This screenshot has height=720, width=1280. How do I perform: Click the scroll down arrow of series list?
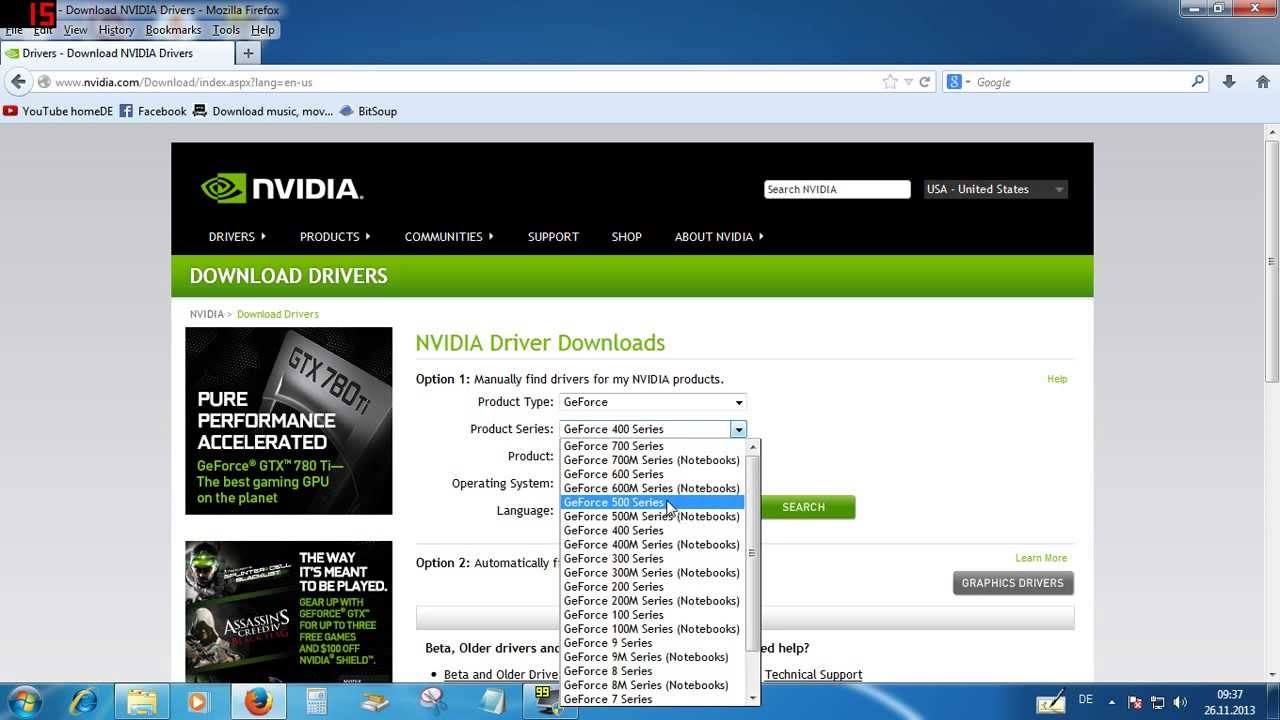click(x=752, y=697)
